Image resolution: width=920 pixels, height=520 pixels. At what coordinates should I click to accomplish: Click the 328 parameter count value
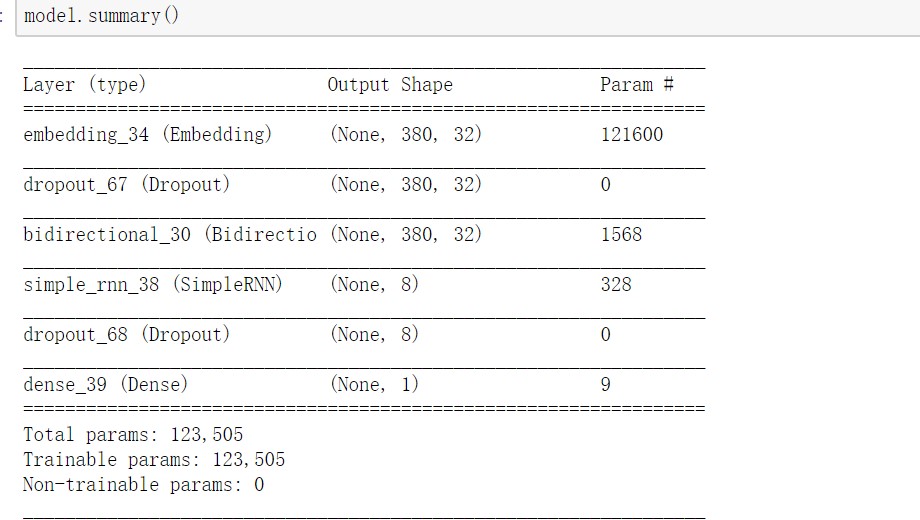tap(616, 285)
